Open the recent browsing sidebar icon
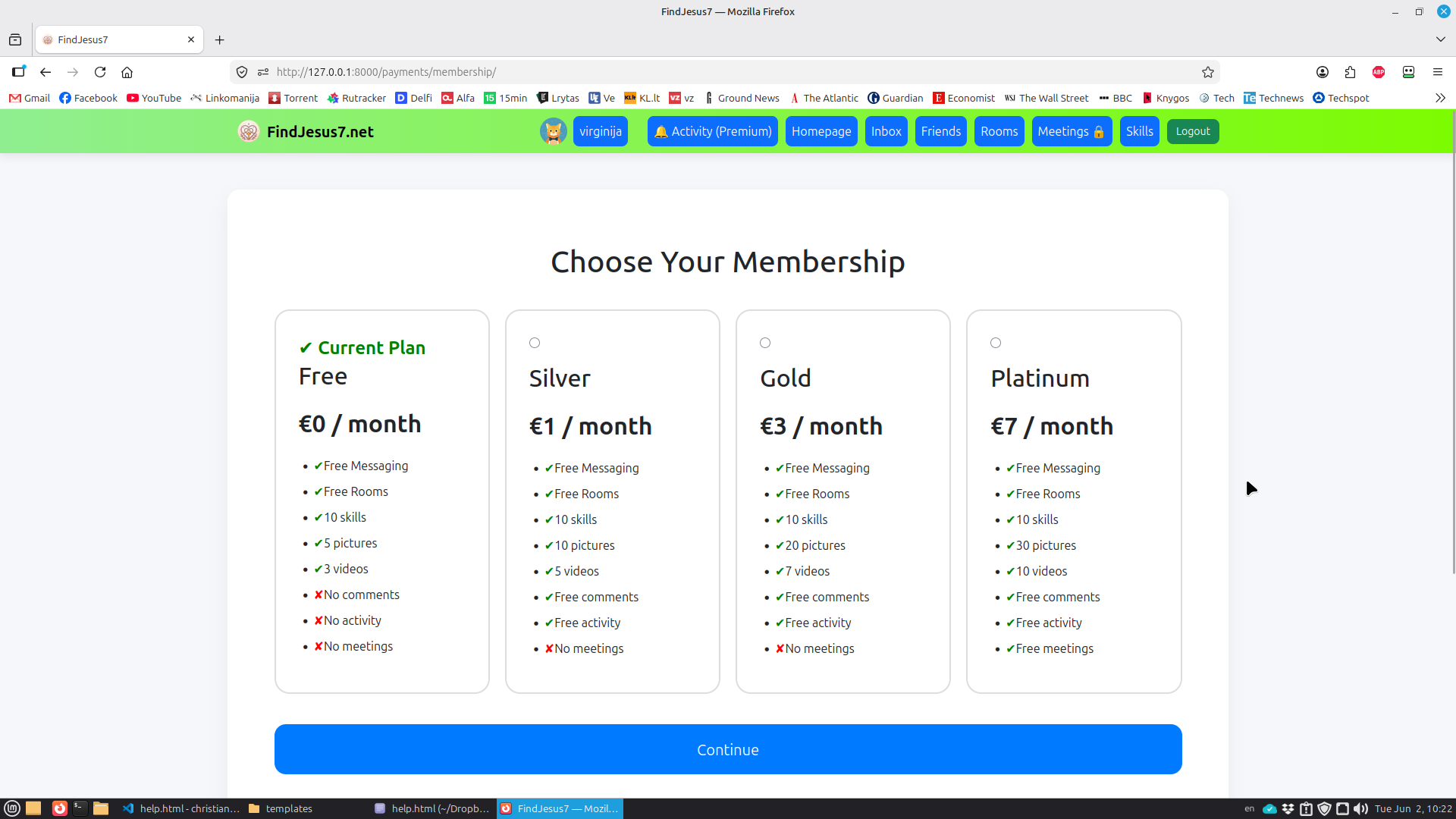The width and height of the screenshot is (1456, 819). coord(15,39)
